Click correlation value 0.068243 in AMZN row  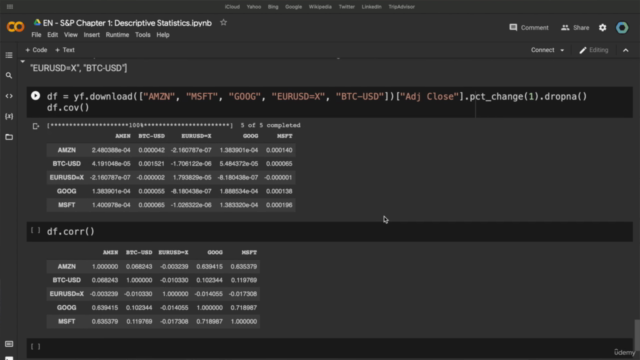point(139,267)
